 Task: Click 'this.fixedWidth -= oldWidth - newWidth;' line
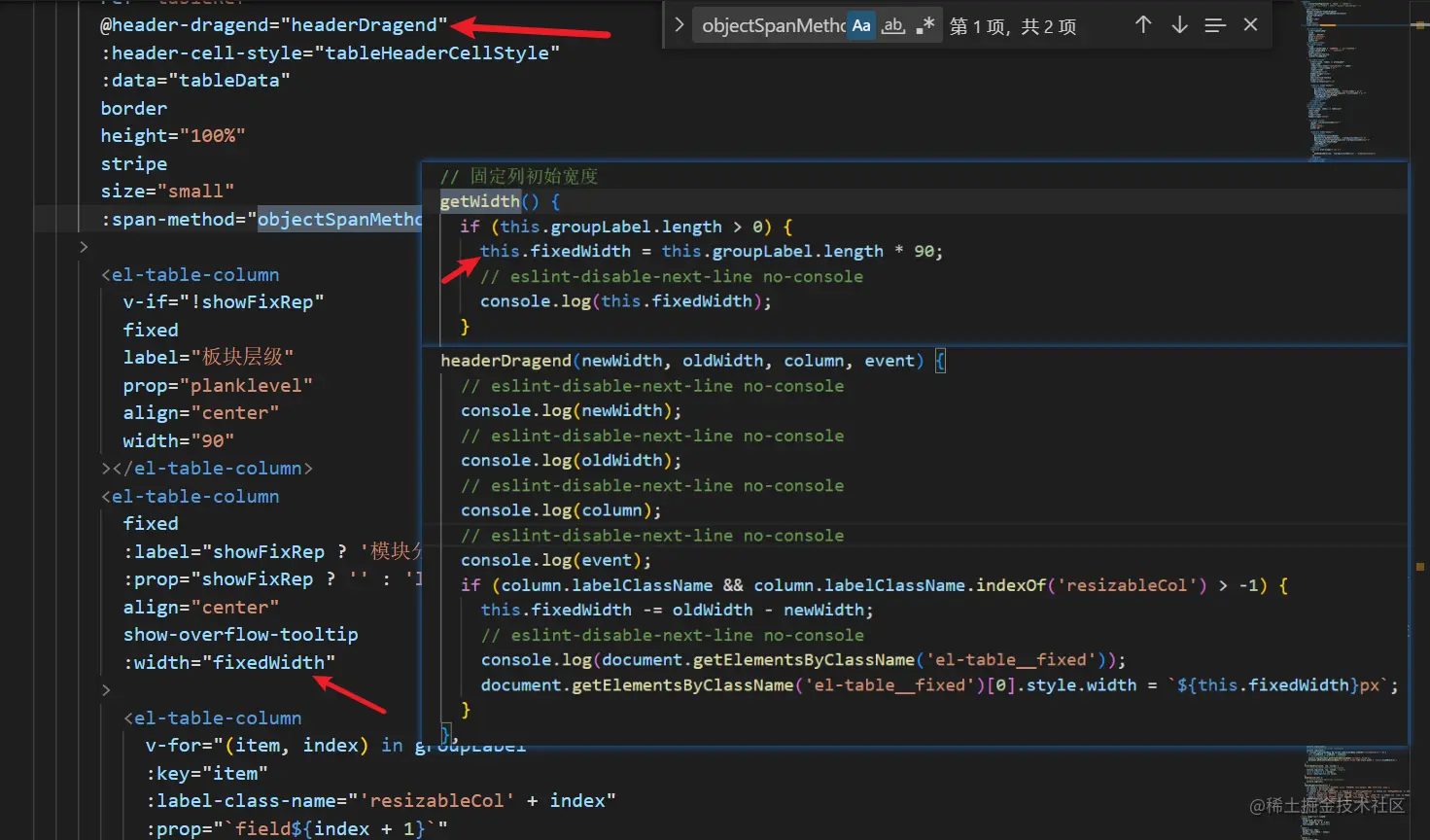678,610
